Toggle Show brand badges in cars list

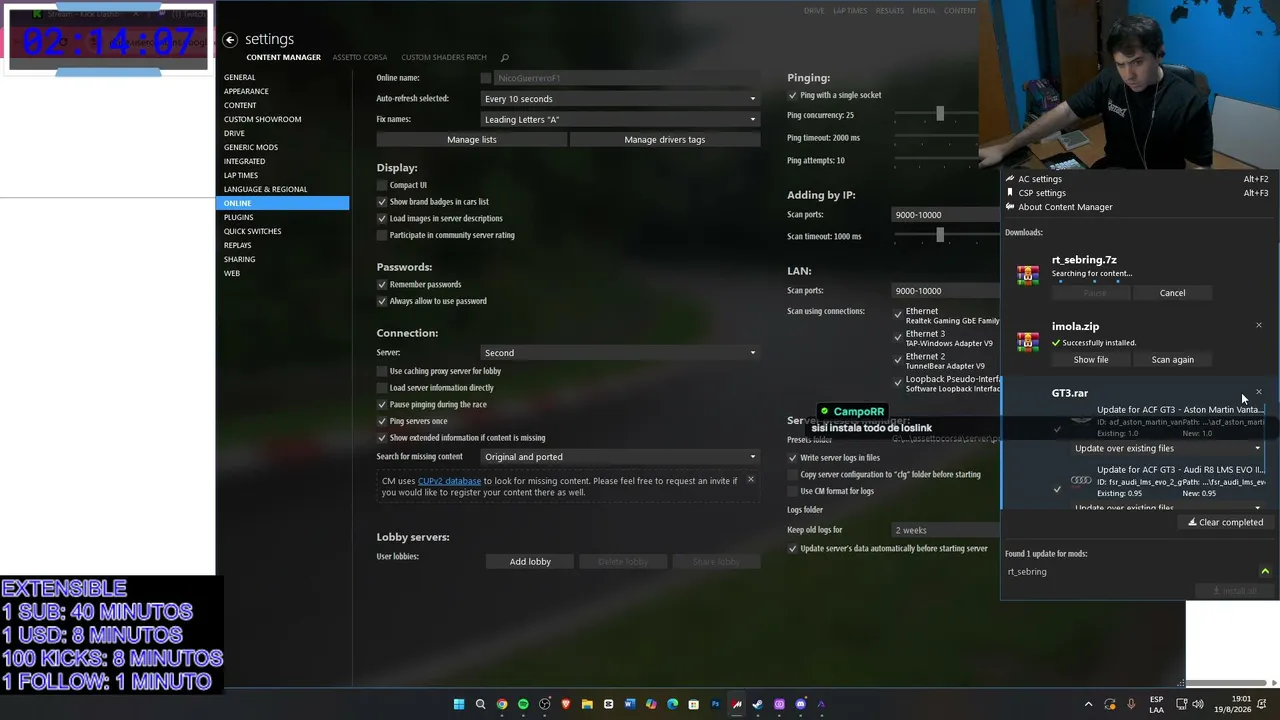[x=382, y=202]
